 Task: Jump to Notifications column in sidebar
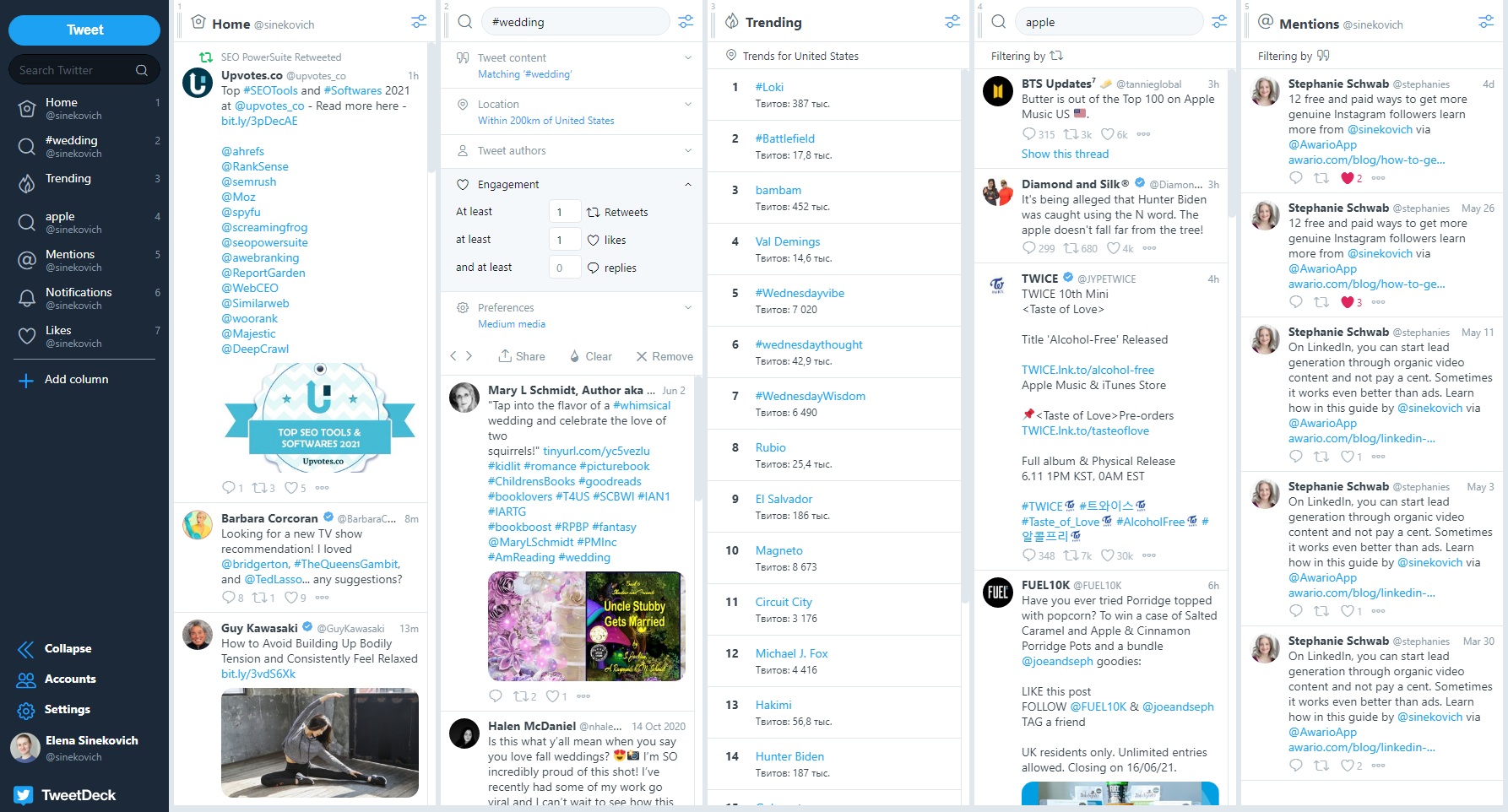(84, 298)
